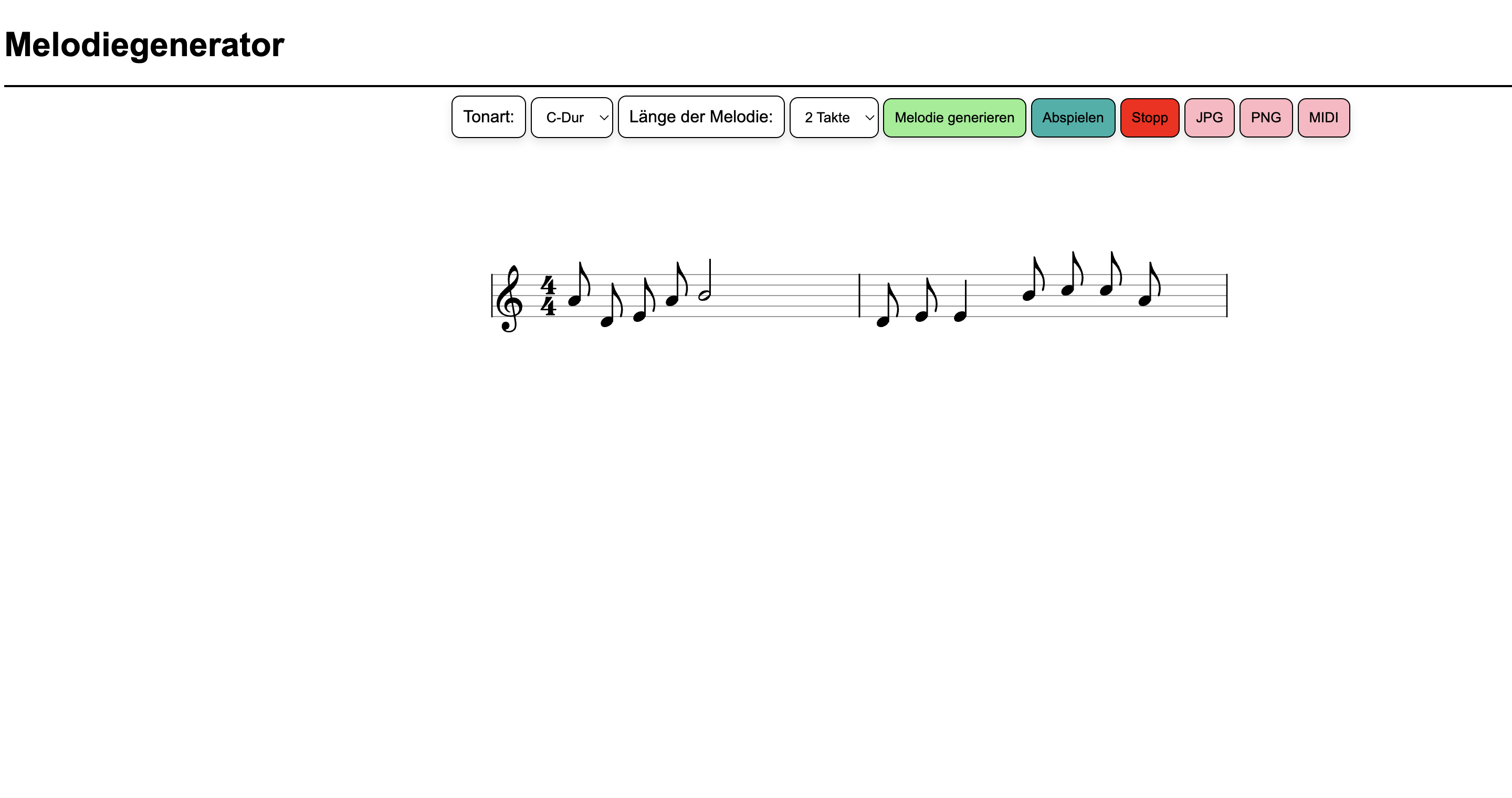Screen dimensions: 1512x798
Task: Click the Tonart label
Action: [488, 117]
